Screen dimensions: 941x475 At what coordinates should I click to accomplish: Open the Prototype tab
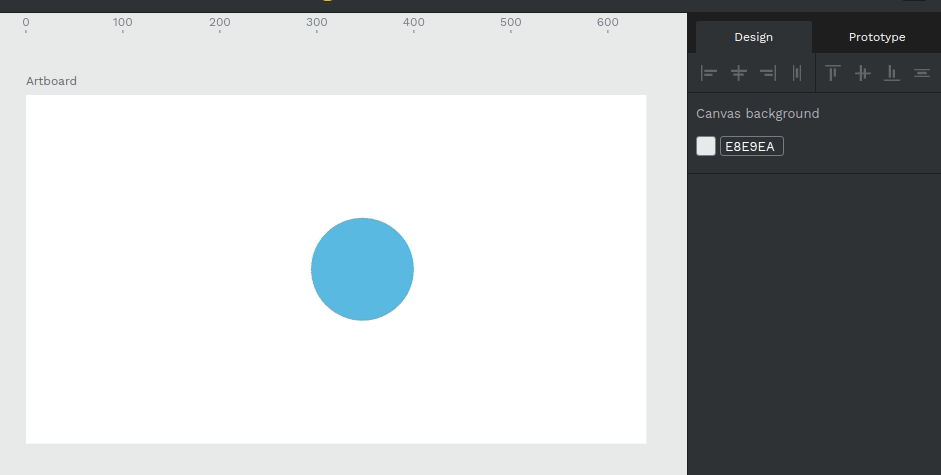876,37
